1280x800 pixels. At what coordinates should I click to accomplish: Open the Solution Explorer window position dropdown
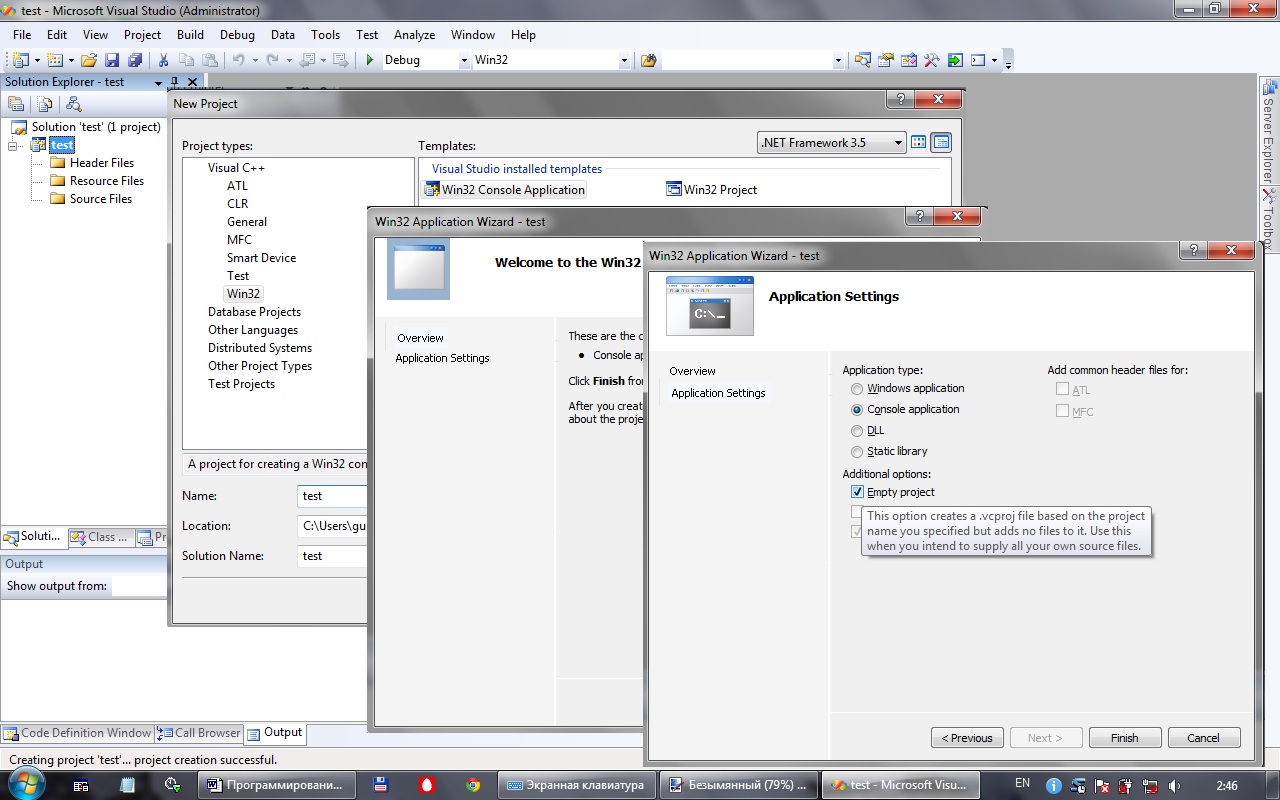pyautogui.click(x=158, y=82)
